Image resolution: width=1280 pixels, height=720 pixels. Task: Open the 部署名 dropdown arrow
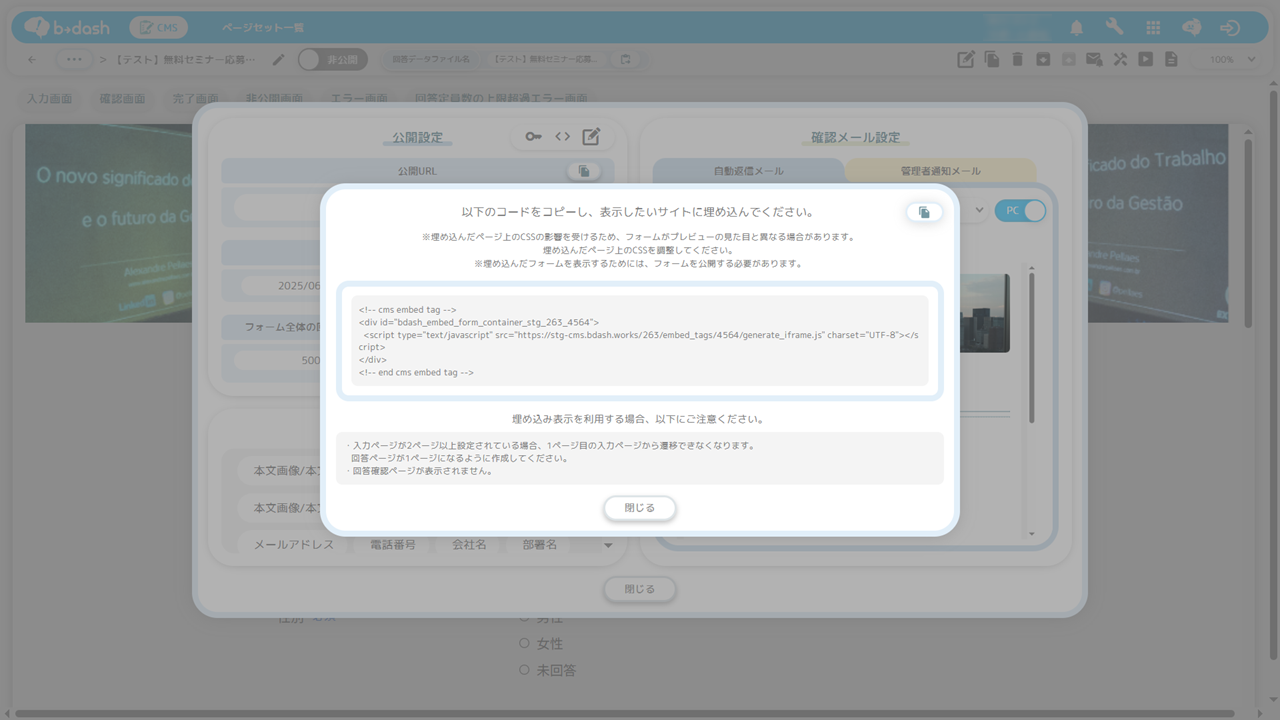(607, 545)
